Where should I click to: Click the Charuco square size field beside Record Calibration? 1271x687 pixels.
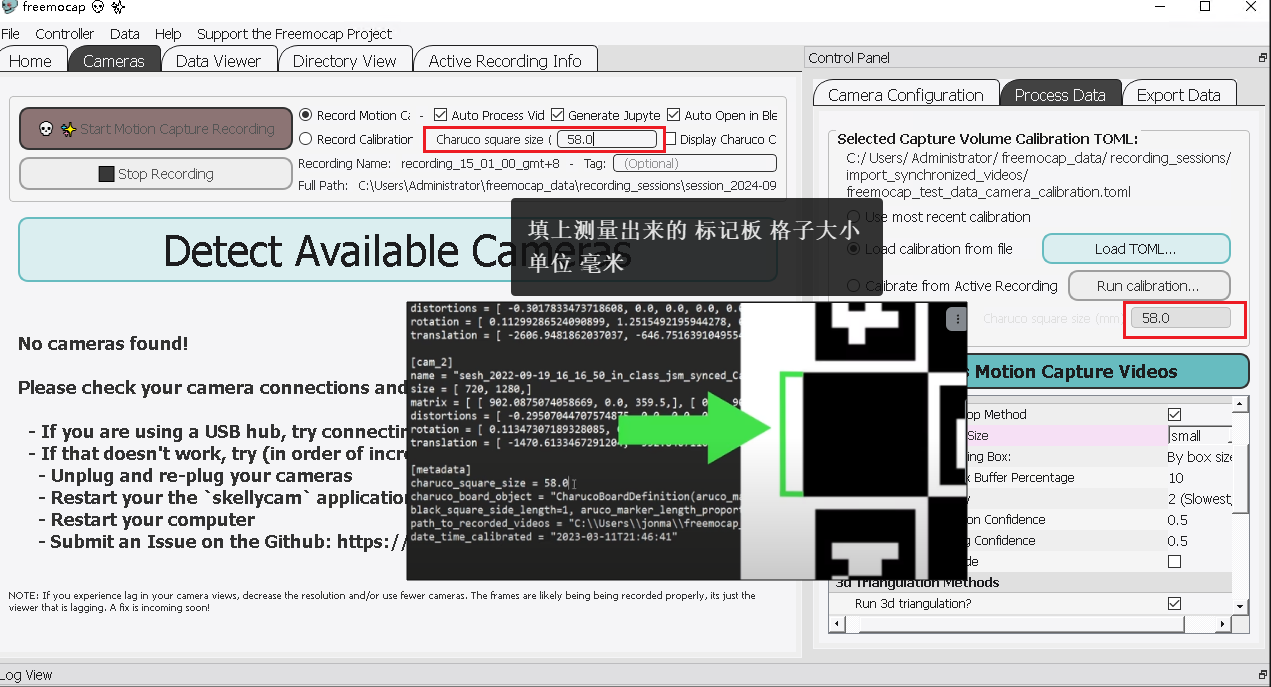coord(607,140)
